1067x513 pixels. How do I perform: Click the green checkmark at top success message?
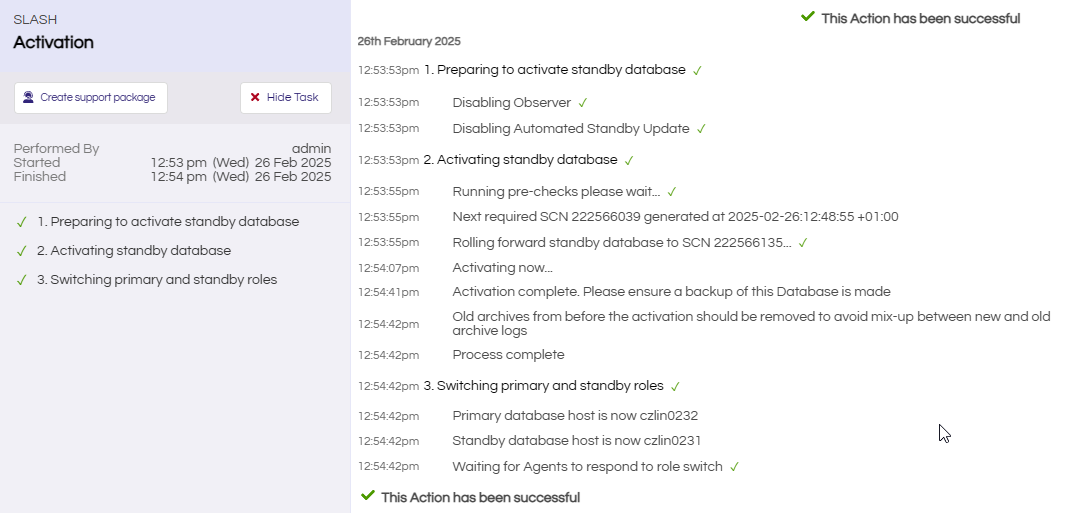click(x=808, y=16)
